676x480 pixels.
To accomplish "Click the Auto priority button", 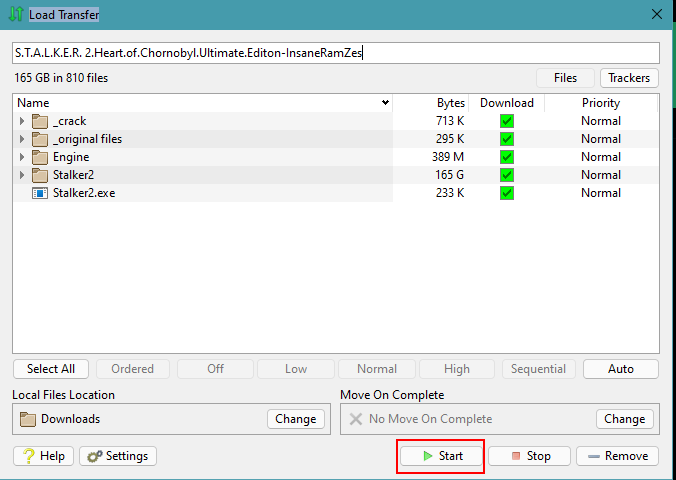I will point(621,369).
